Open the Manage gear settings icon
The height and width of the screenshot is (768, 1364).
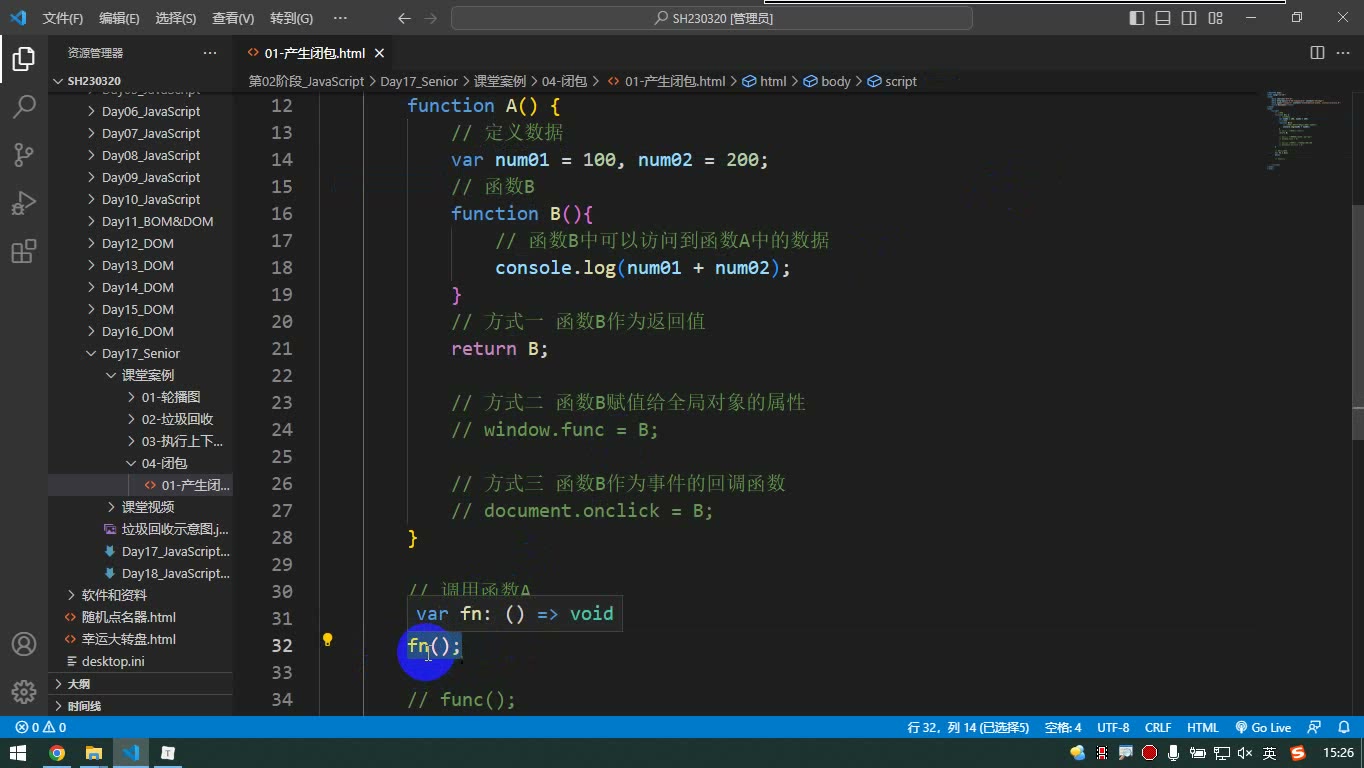[x=24, y=691]
